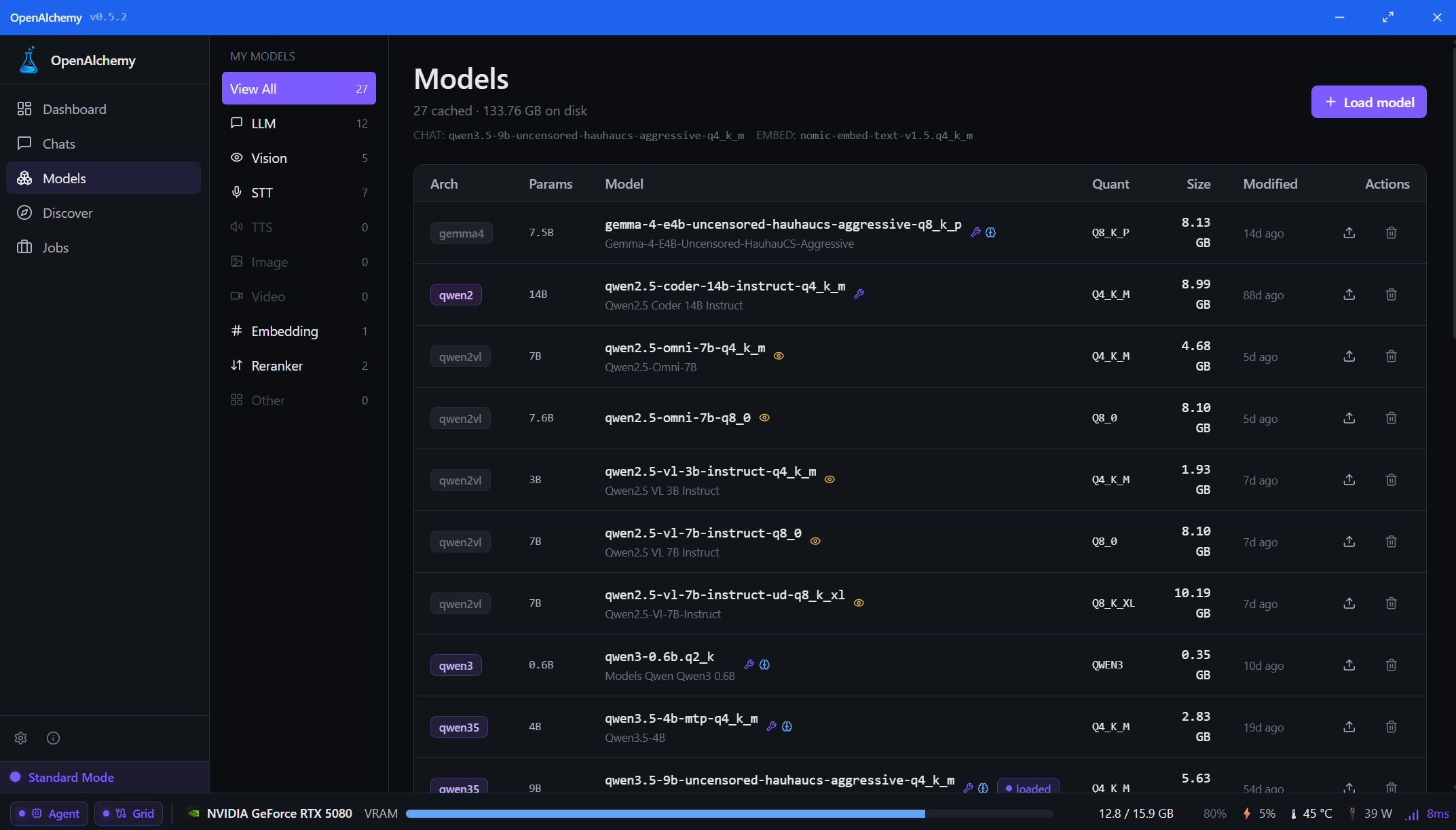Sort table by Arch column header
This screenshot has width=1456, height=830.
(444, 184)
